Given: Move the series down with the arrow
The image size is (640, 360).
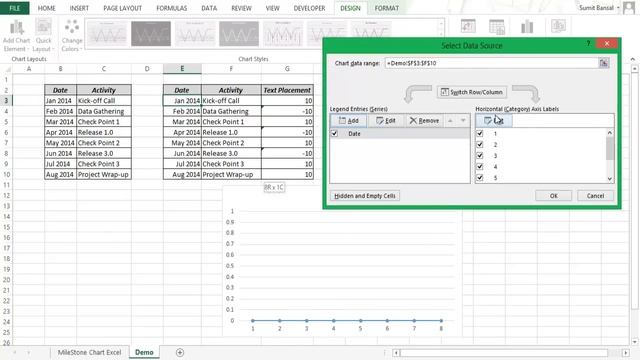Looking at the screenshot, I should coord(463,120).
